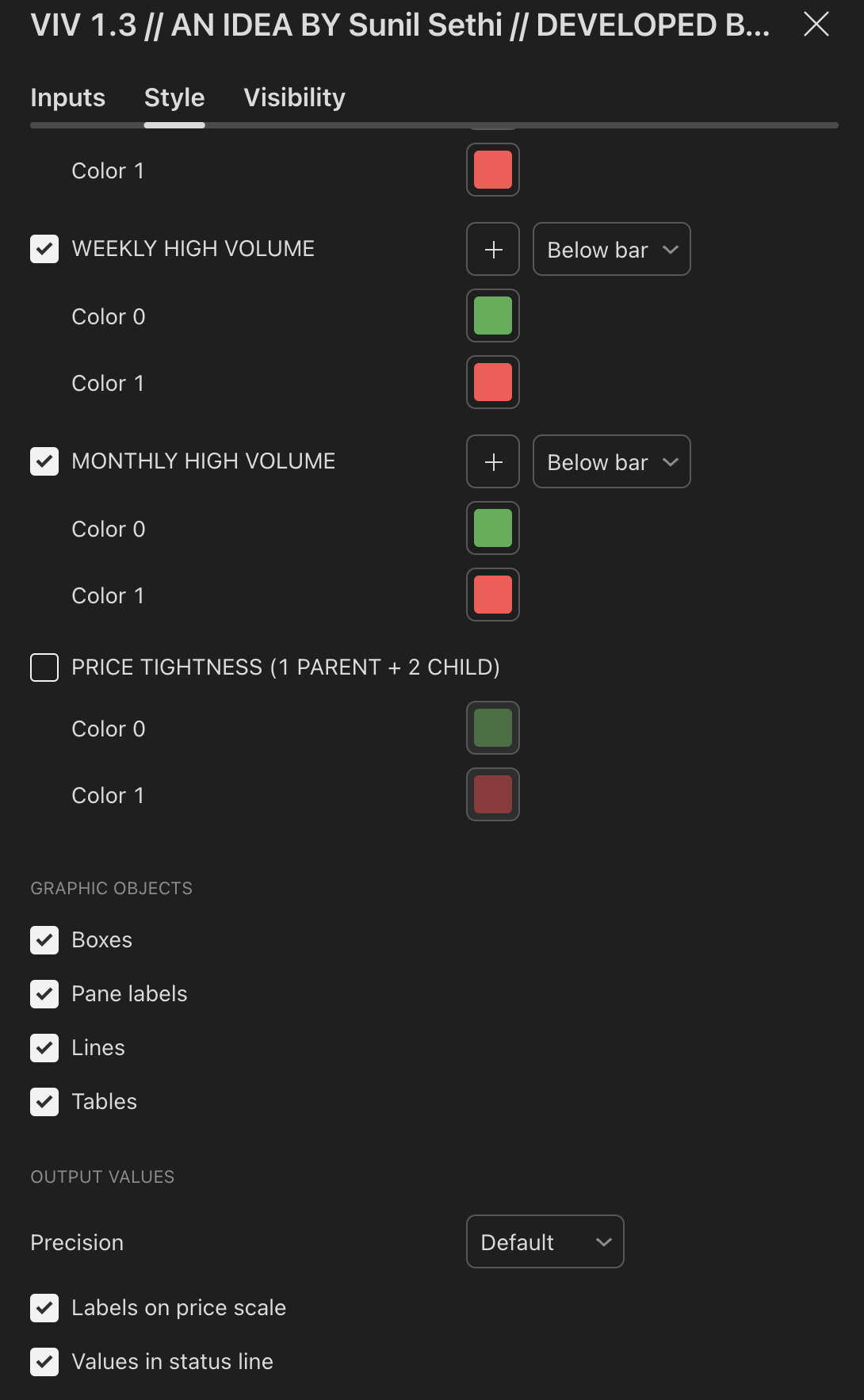The width and height of the screenshot is (864, 1400).
Task: Click the plus shape icon for WEEKLY HIGH VOLUME
Action: click(493, 250)
